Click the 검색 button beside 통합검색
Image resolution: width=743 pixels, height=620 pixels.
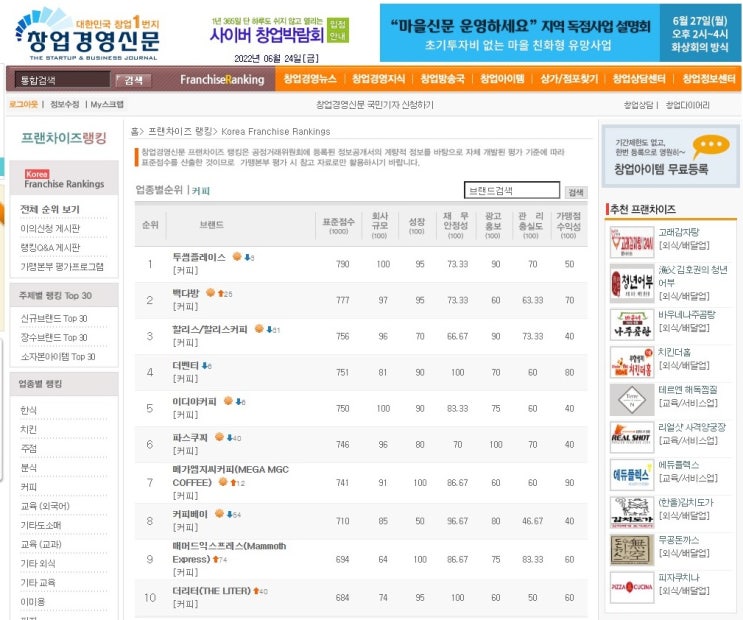[x=133, y=80]
